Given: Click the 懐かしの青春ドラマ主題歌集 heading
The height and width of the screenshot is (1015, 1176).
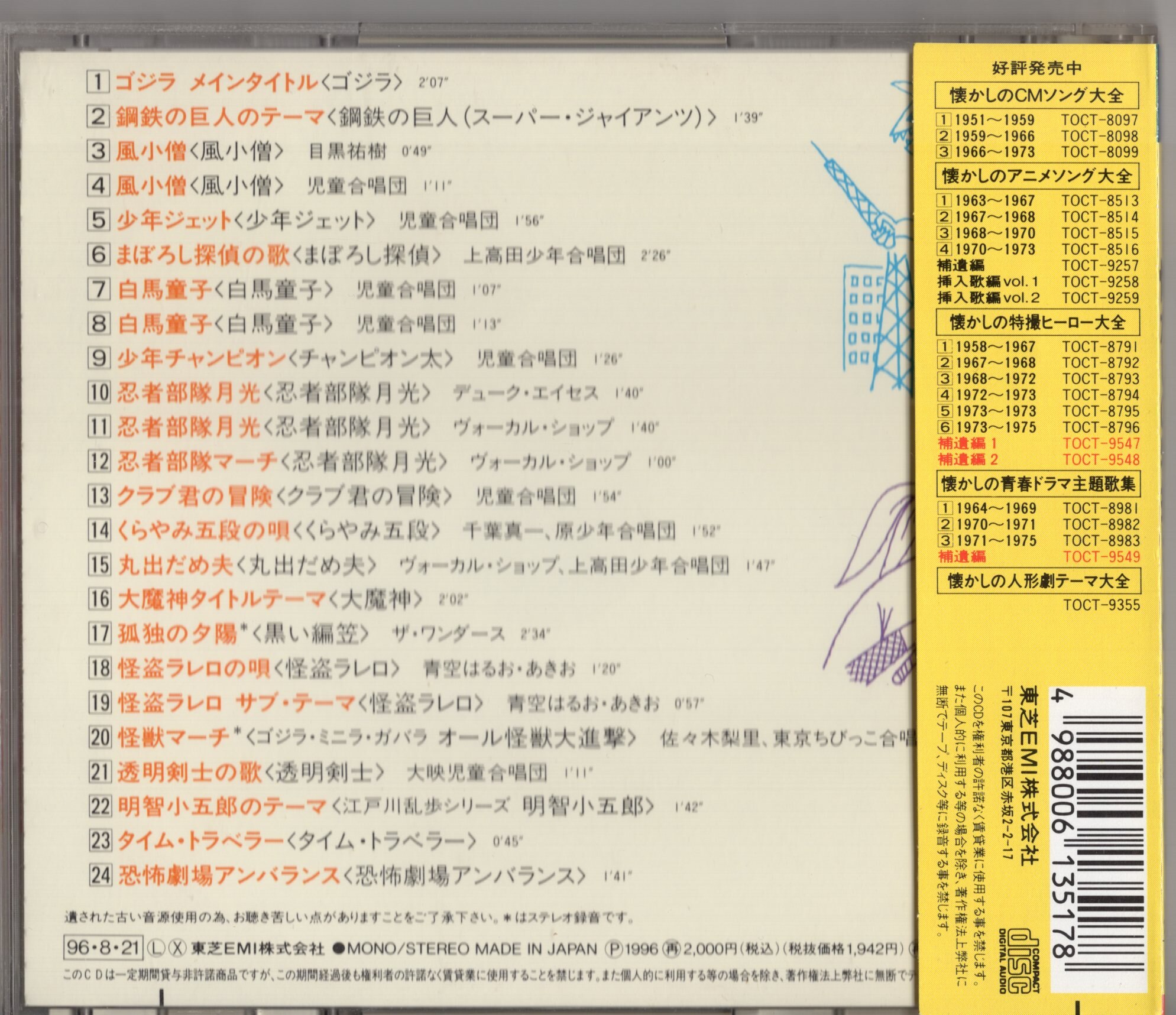Looking at the screenshot, I should [1038, 484].
